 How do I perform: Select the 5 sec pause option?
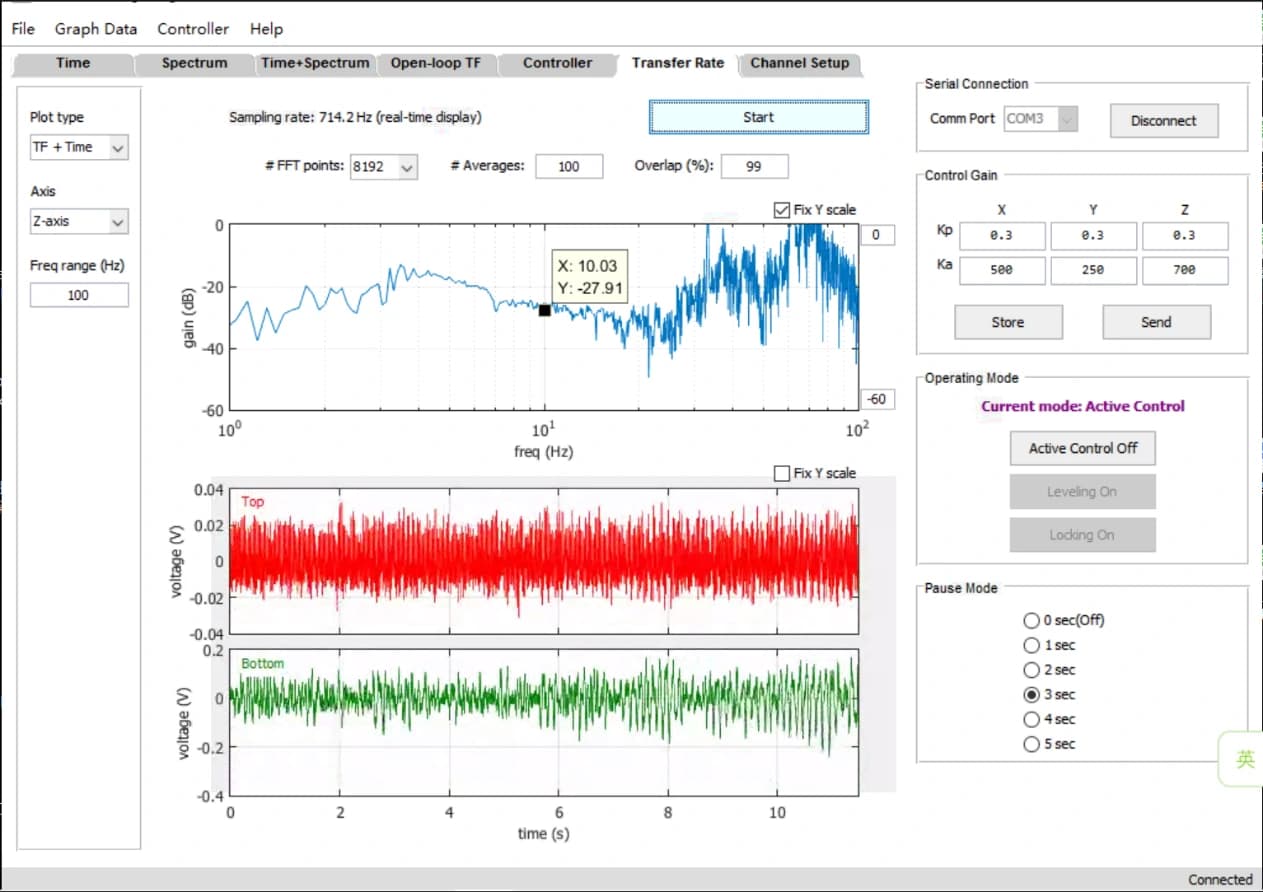click(x=1050, y=744)
